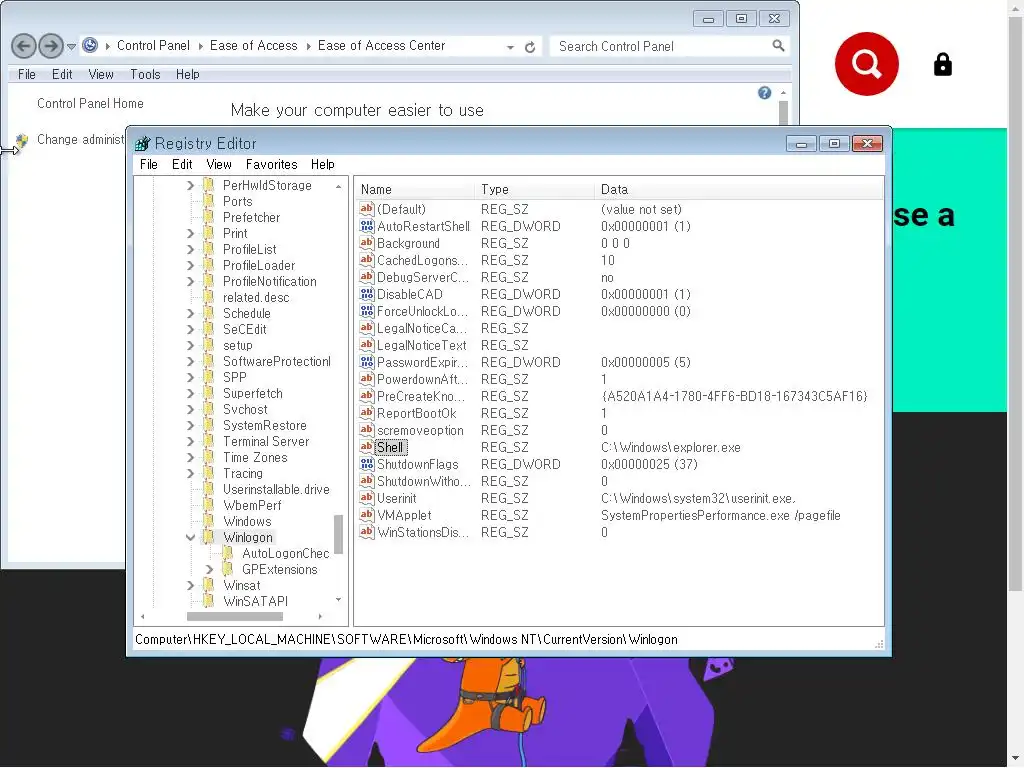Screen dimensions: 1024x768
Task: Sort values by Type column header
Action: (x=534, y=189)
